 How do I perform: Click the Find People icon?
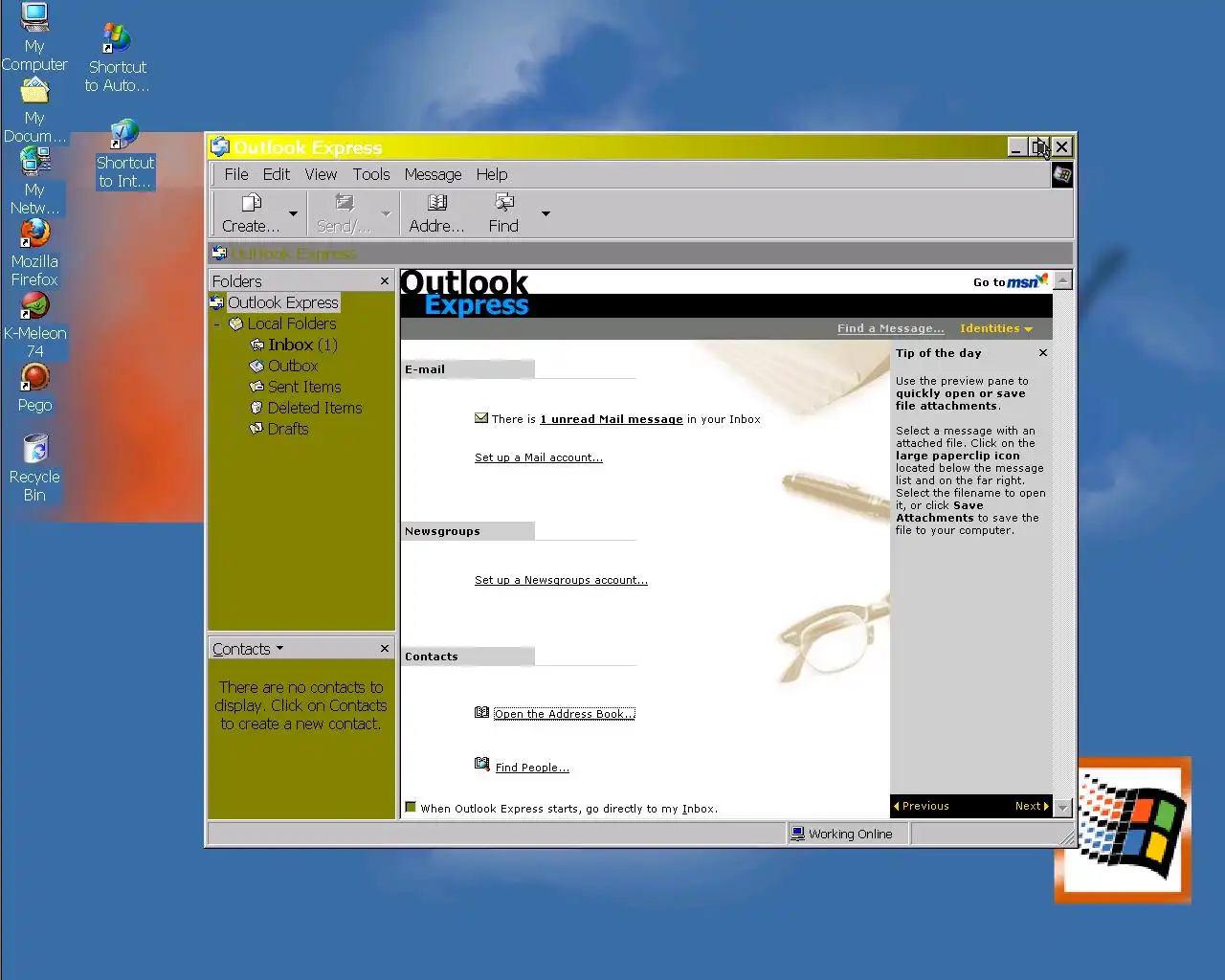coord(481,764)
